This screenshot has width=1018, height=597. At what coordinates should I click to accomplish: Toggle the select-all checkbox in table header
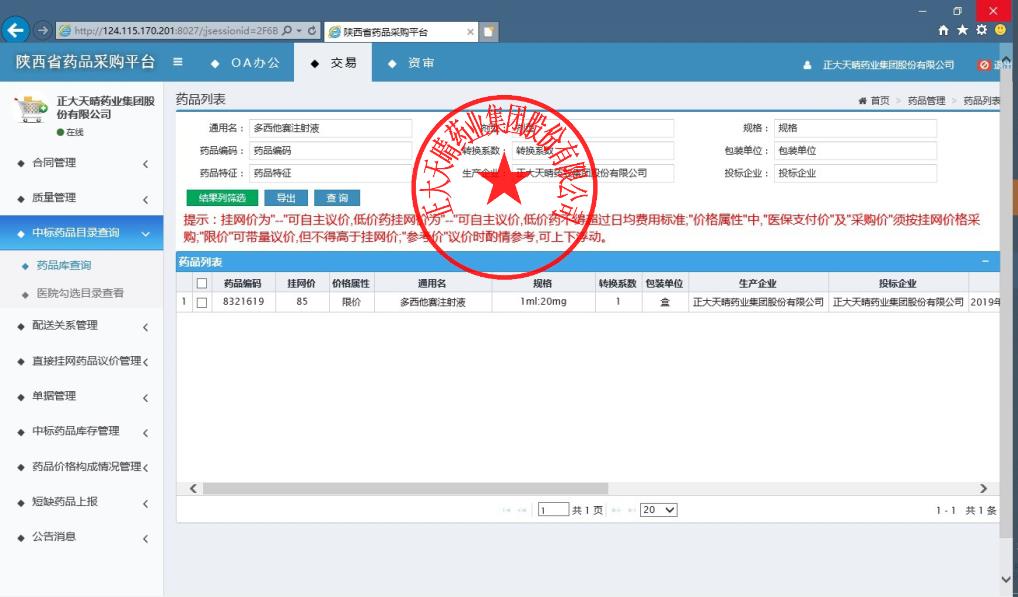[x=202, y=284]
